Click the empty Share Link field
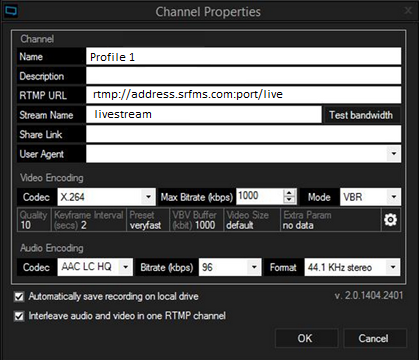This screenshot has width=419, height=360. 243,134
